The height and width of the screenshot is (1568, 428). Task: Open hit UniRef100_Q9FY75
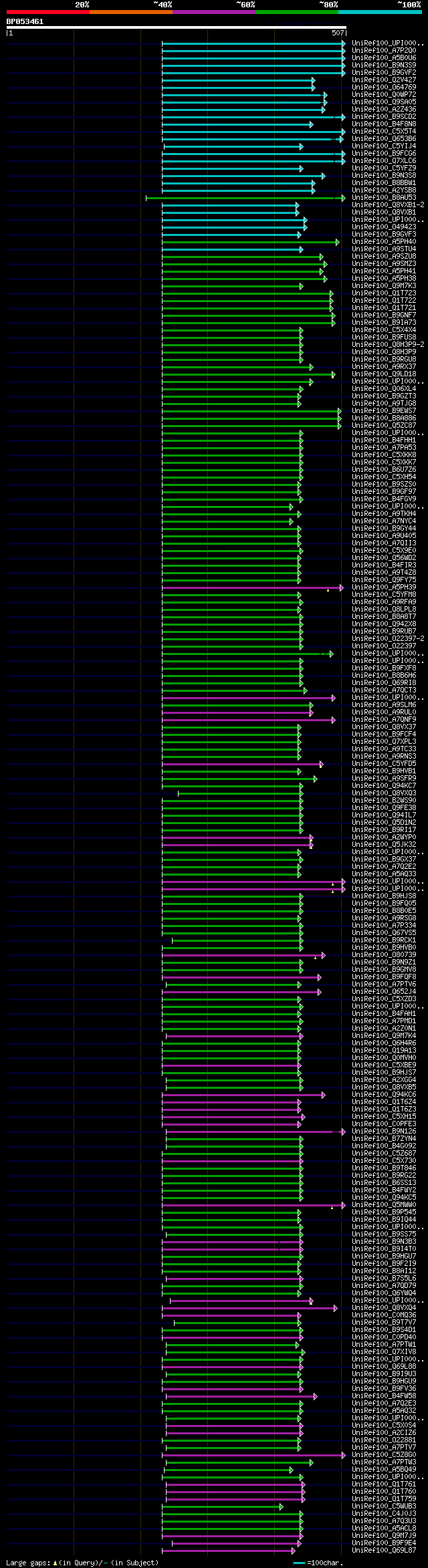[384, 579]
